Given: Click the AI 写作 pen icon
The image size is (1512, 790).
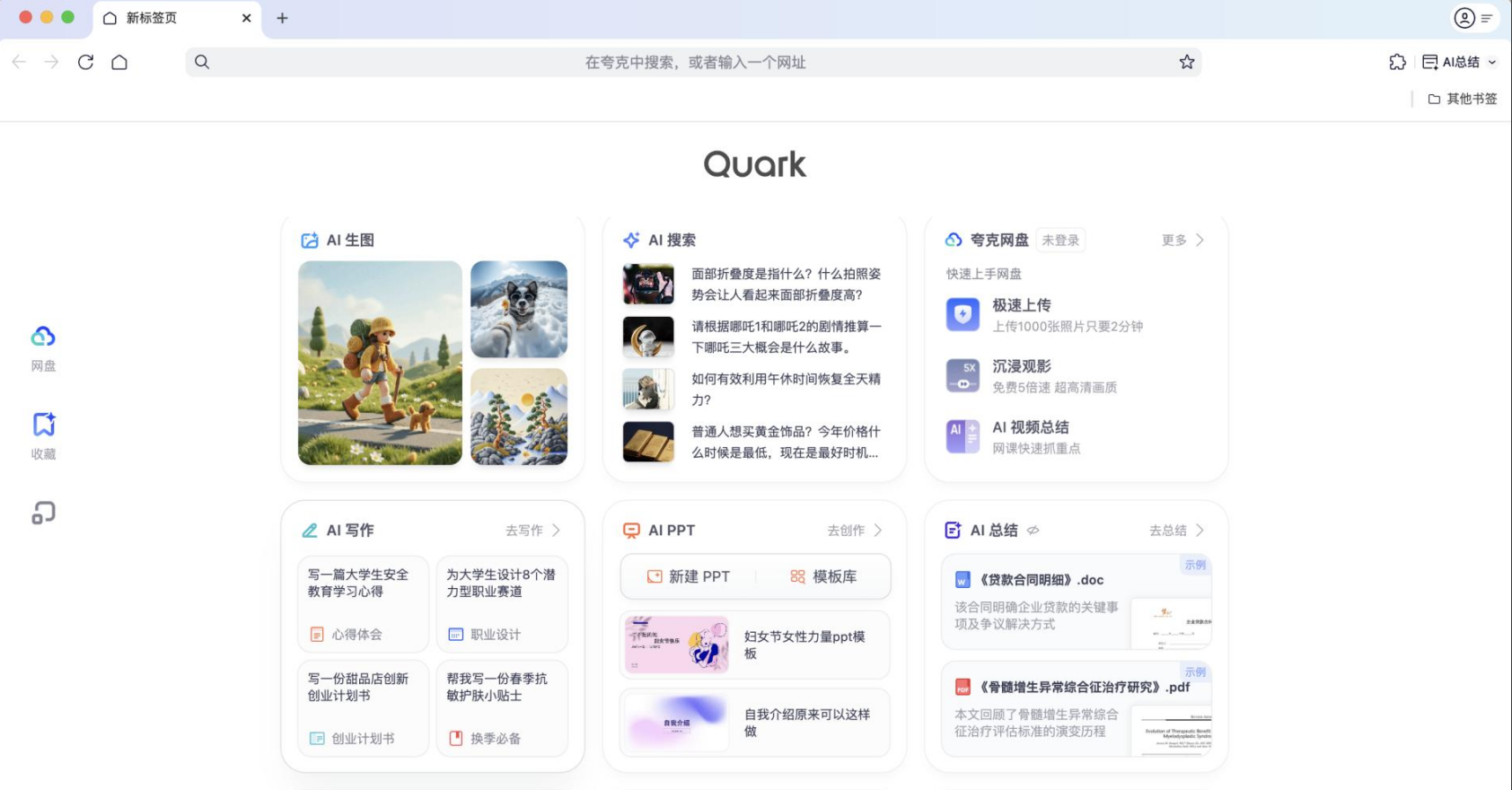Looking at the screenshot, I should (310, 531).
